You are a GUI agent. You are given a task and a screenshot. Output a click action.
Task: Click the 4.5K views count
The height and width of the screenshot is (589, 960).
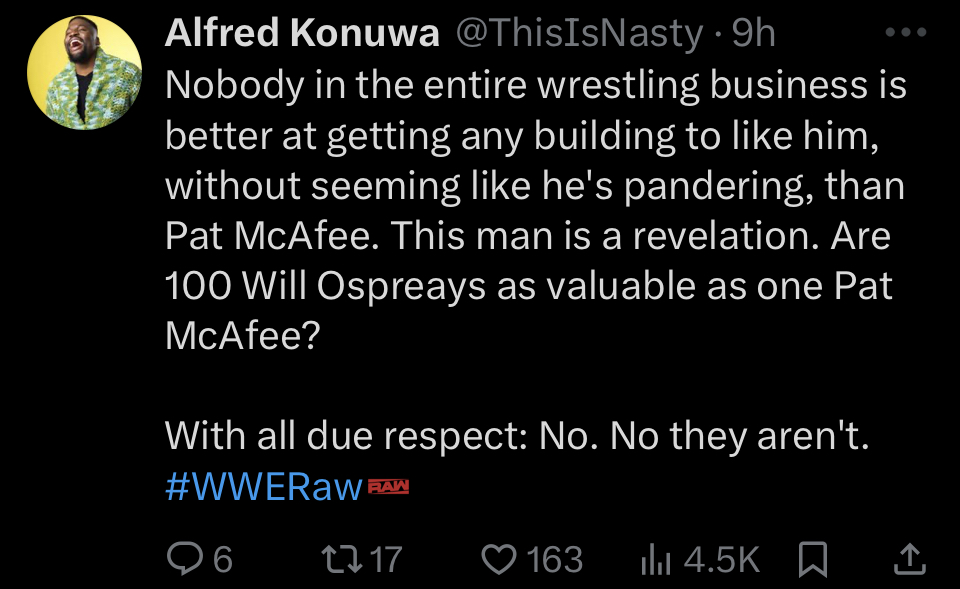coord(722,559)
